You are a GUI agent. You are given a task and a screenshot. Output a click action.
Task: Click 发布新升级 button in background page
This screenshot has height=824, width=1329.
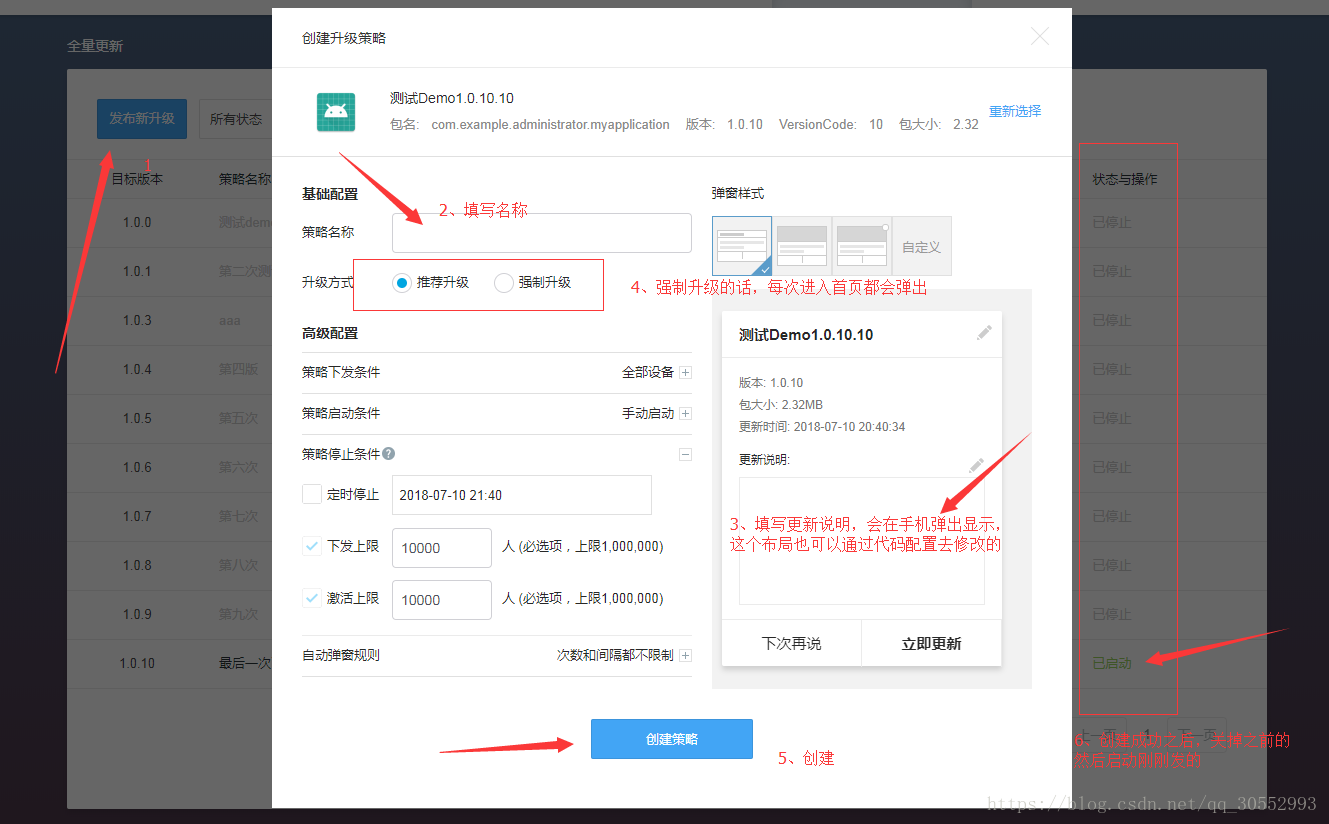click(142, 119)
